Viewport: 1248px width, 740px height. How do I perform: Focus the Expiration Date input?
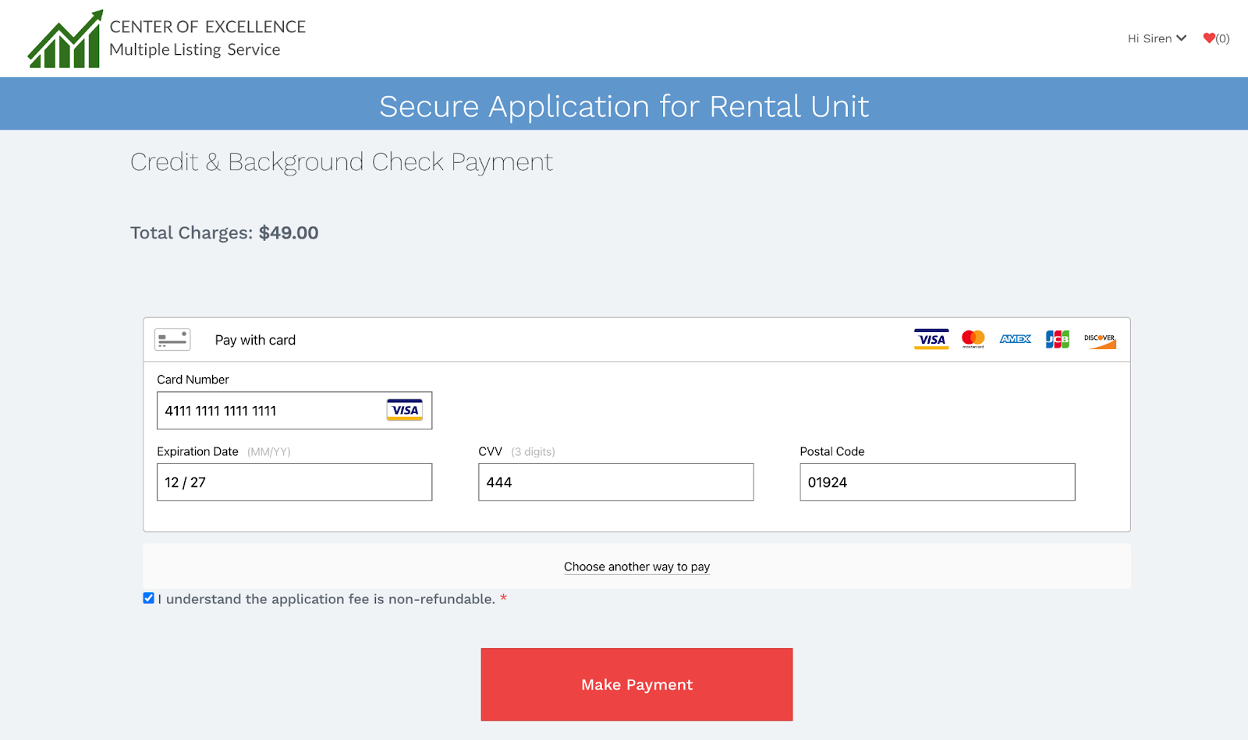pos(294,482)
